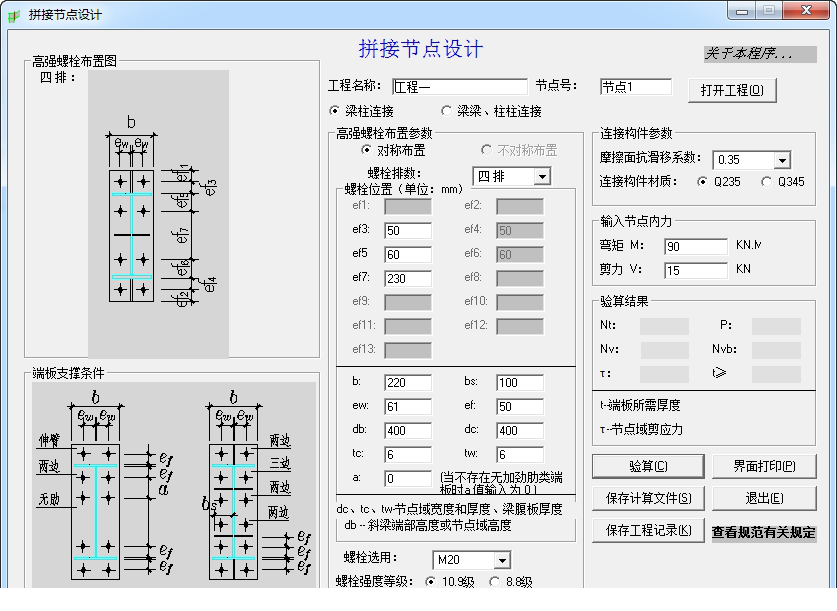Click the 打开工程(O) button

[x=732, y=90]
